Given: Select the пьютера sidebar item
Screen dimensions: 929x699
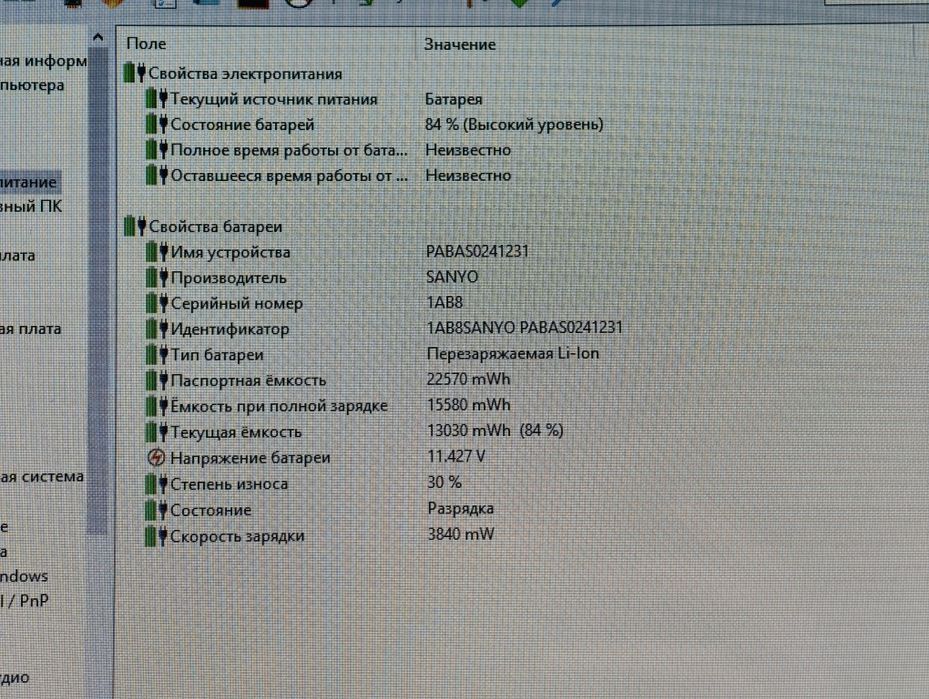Looking at the screenshot, I should coord(32,85).
